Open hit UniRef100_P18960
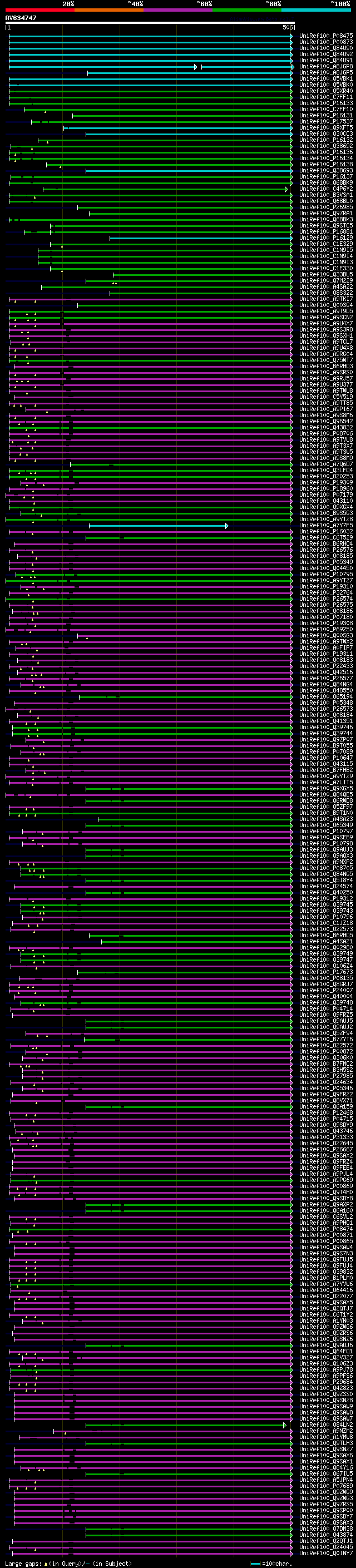Screen dimensions: 356x1568 coord(326,489)
